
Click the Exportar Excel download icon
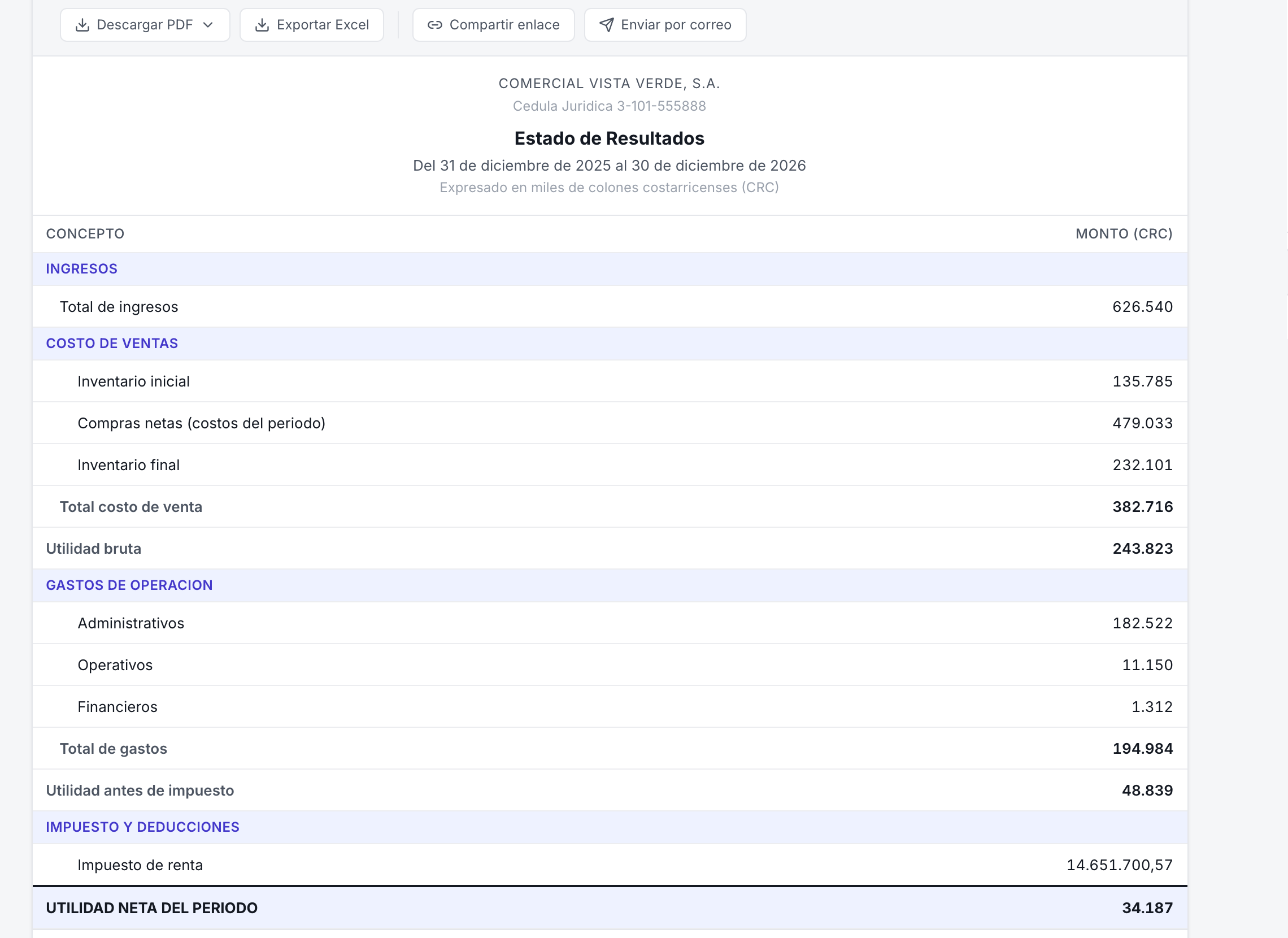(262, 25)
